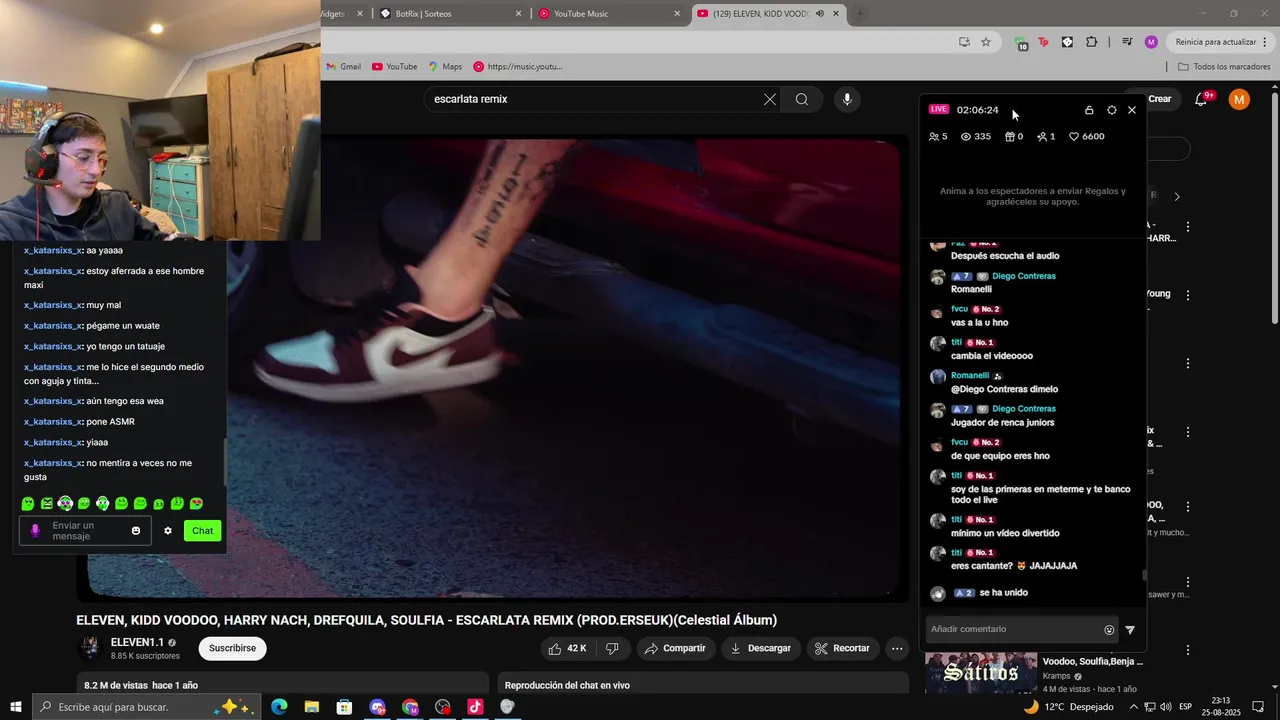Viewport: 1280px width, 720px height.
Task: Open the Windows Start menu
Action: (15, 707)
